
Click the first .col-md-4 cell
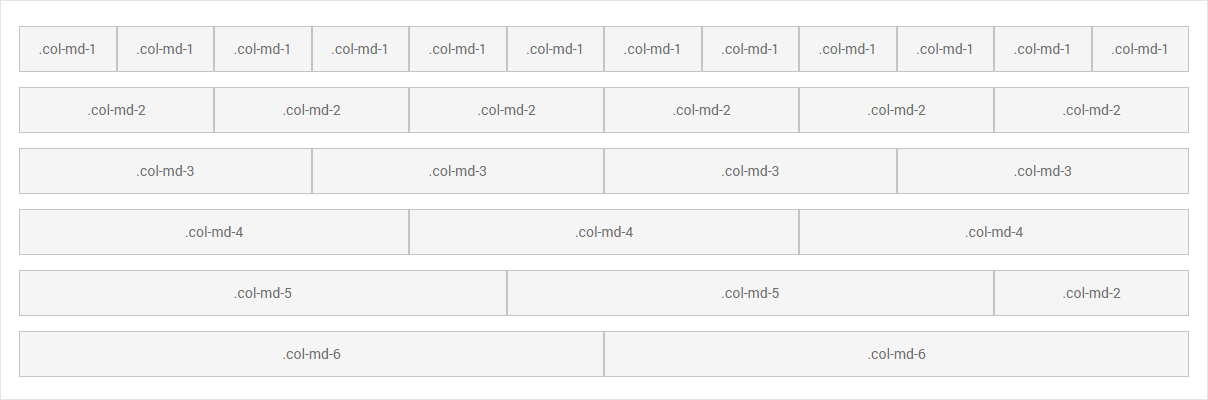coord(214,232)
